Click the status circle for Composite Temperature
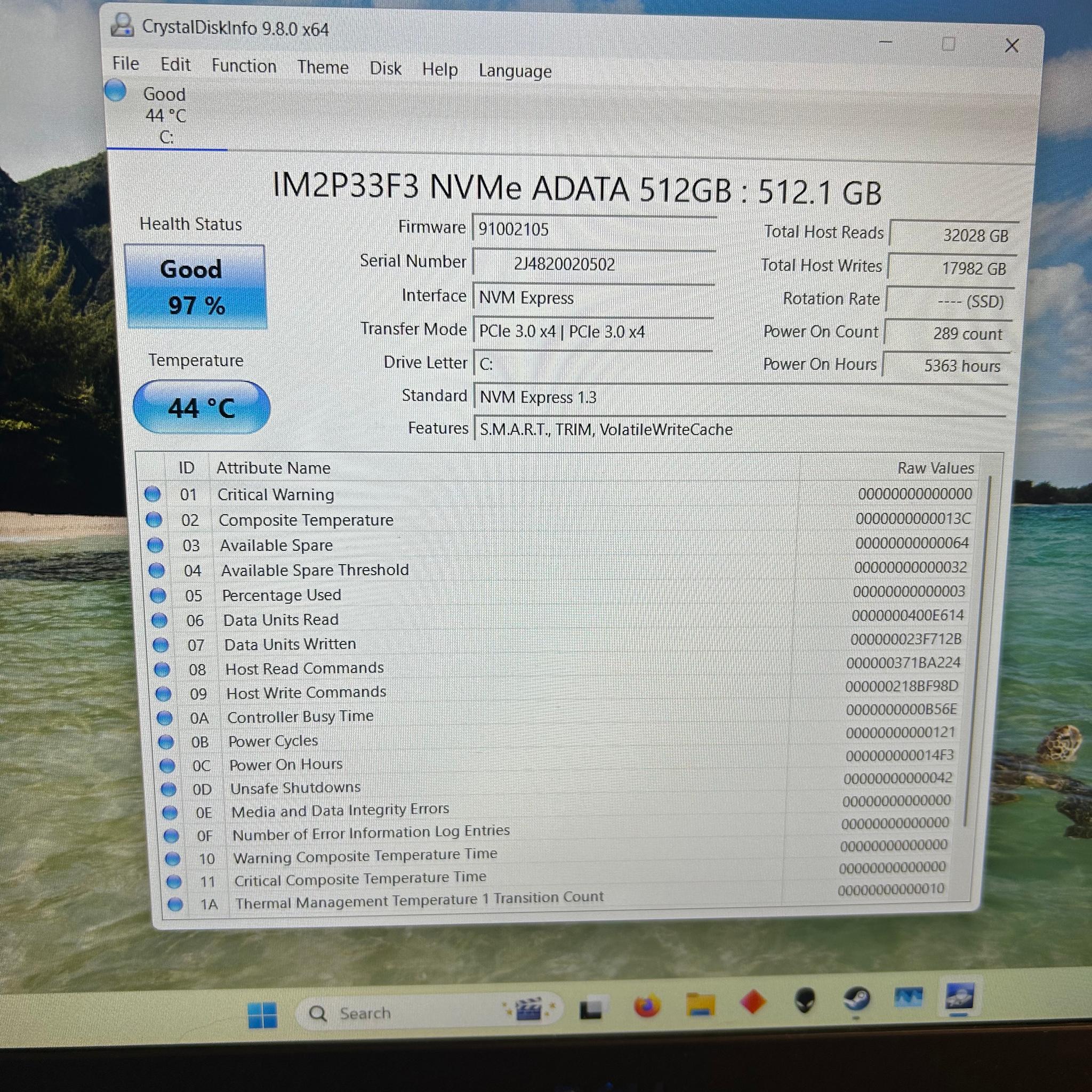This screenshot has width=1092, height=1092. [154, 519]
